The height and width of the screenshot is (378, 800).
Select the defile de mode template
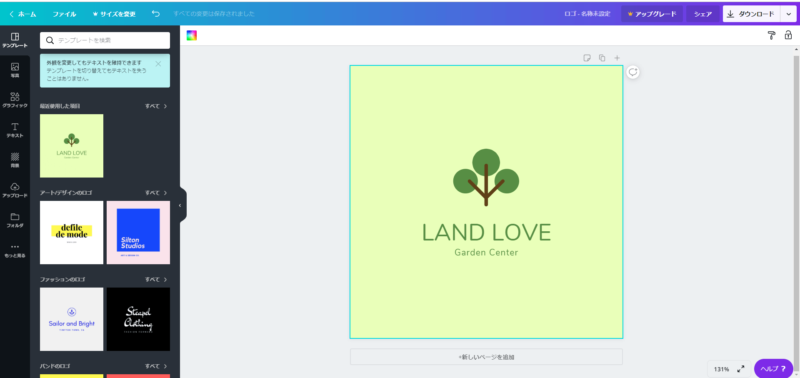point(71,233)
